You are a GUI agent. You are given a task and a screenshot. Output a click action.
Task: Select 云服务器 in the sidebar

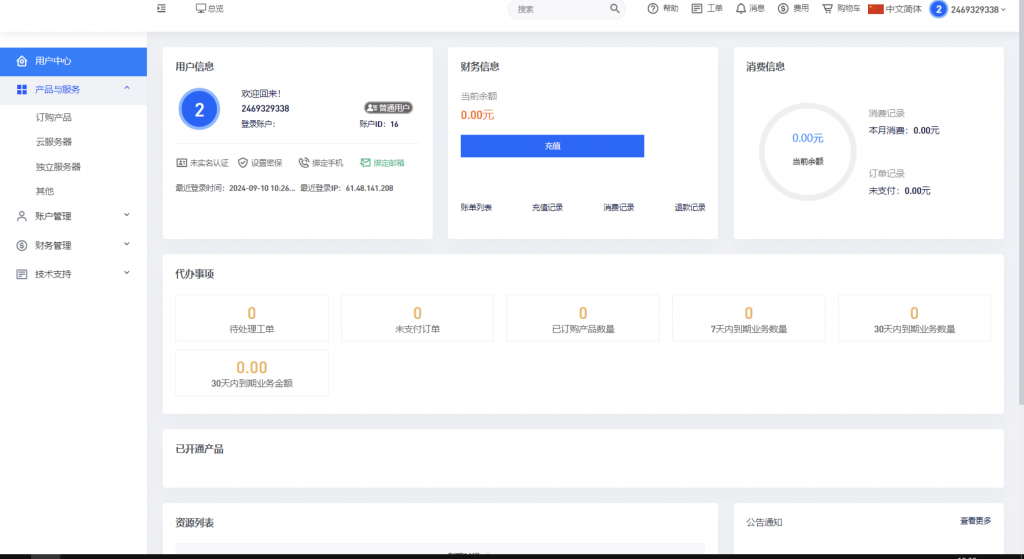pos(54,142)
